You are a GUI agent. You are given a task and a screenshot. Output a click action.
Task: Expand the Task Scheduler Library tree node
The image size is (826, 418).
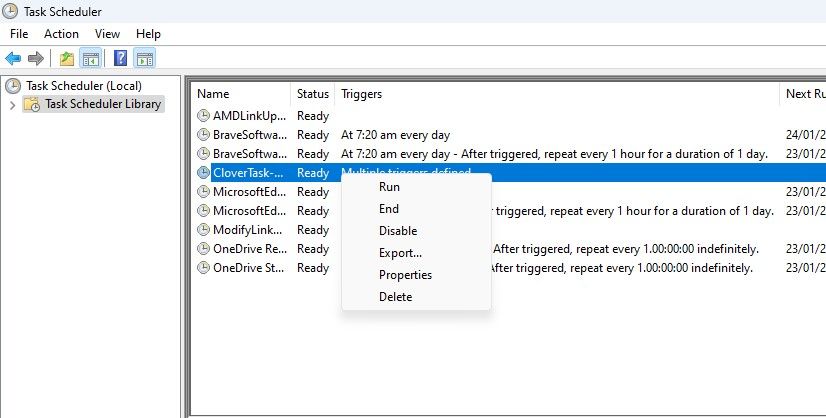click(x=13, y=105)
